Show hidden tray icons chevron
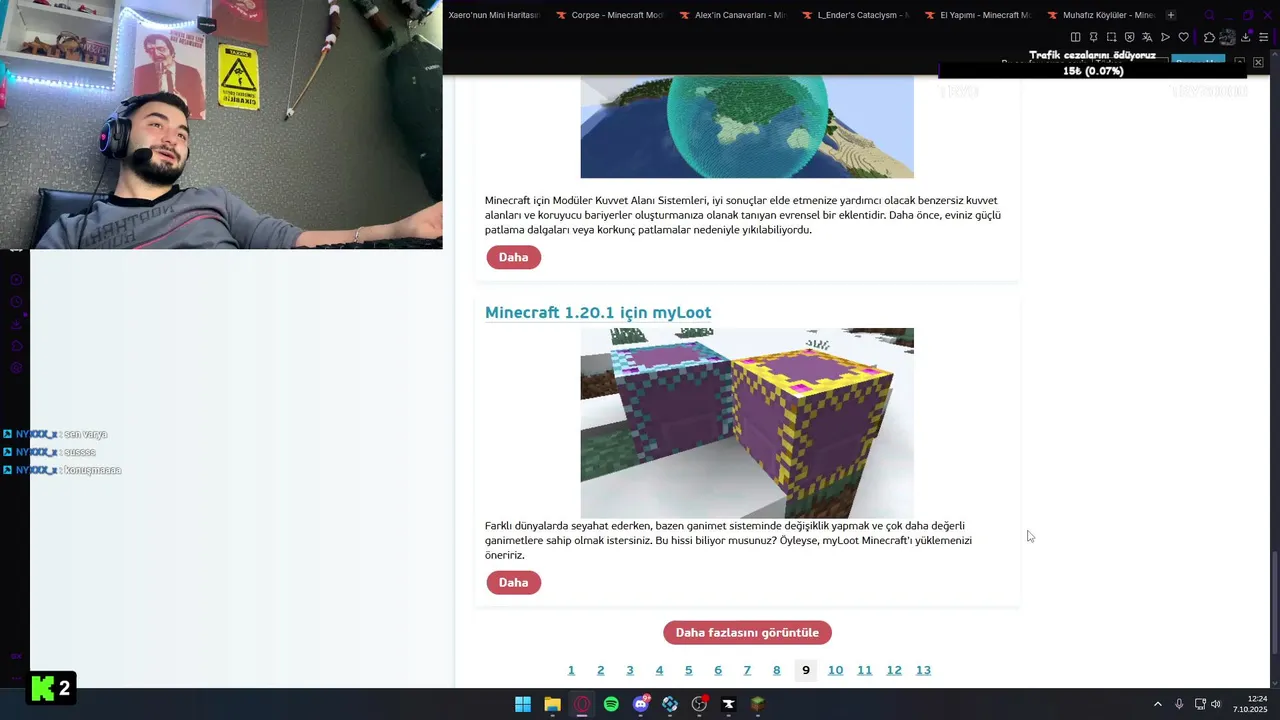This screenshot has height=720, width=1280. pos(1158,704)
